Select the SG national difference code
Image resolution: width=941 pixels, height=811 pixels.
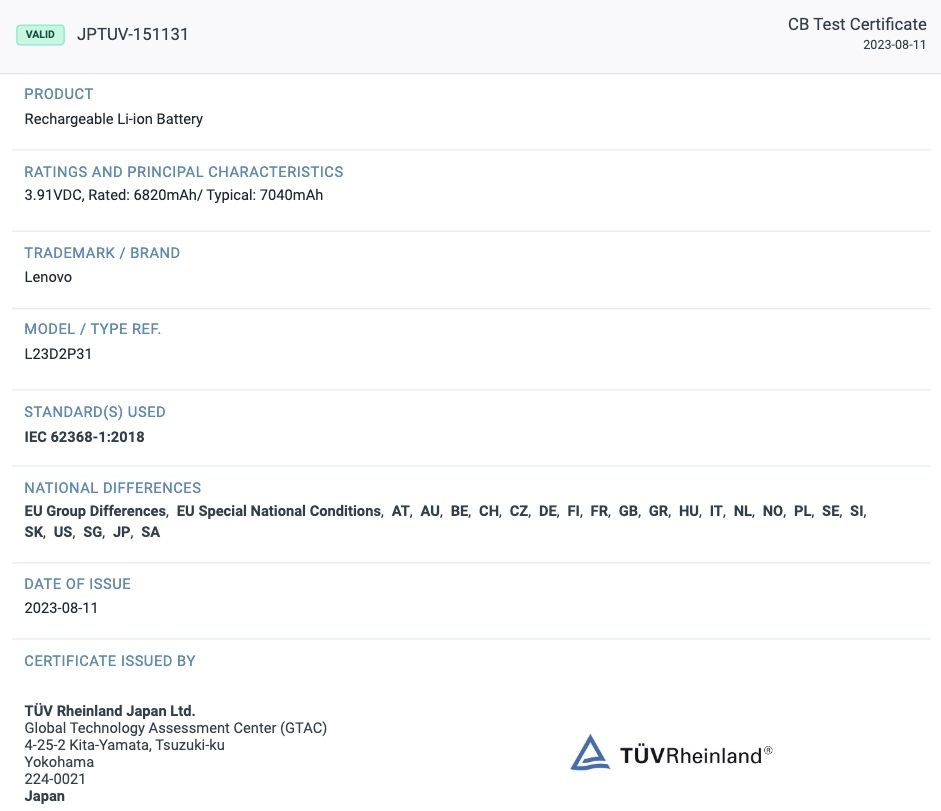pos(93,532)
